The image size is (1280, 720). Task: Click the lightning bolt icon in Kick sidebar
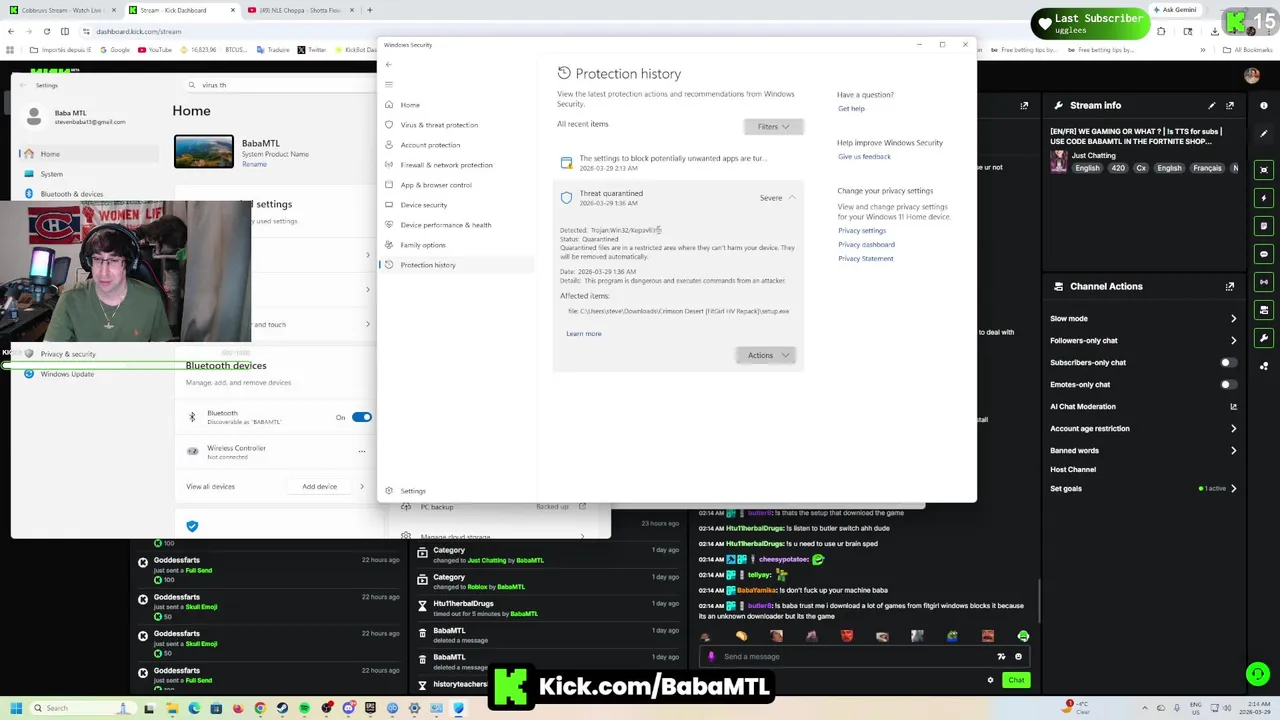coord(1264,198)
